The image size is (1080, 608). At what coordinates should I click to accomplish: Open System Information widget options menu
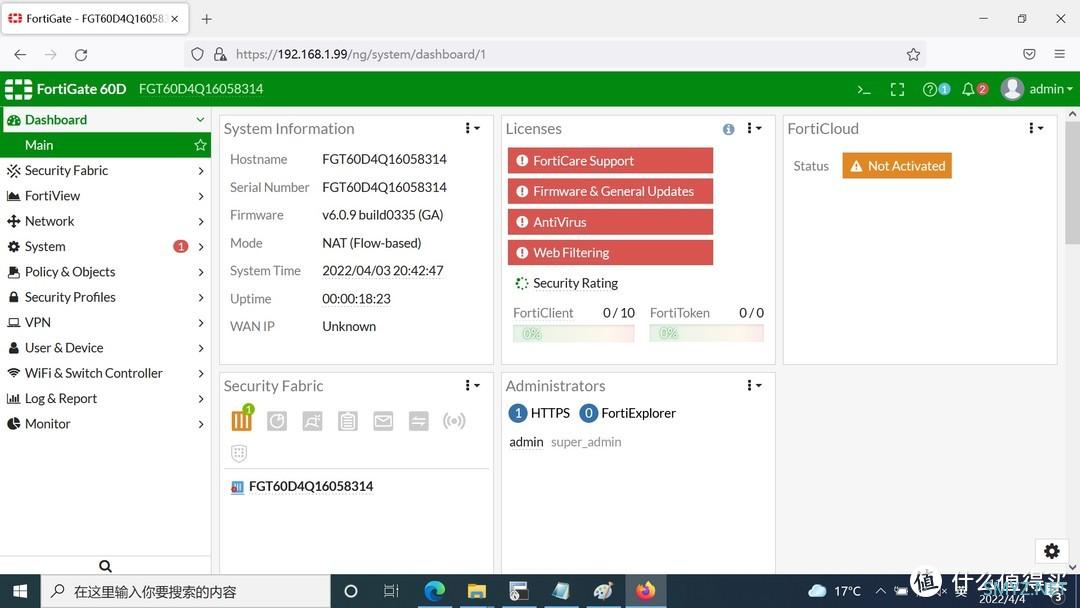tap(472, 128)
